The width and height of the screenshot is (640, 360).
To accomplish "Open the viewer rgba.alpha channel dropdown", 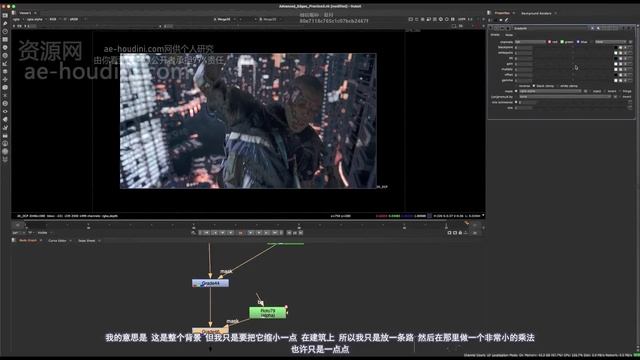I will click(x=36, y=19).
